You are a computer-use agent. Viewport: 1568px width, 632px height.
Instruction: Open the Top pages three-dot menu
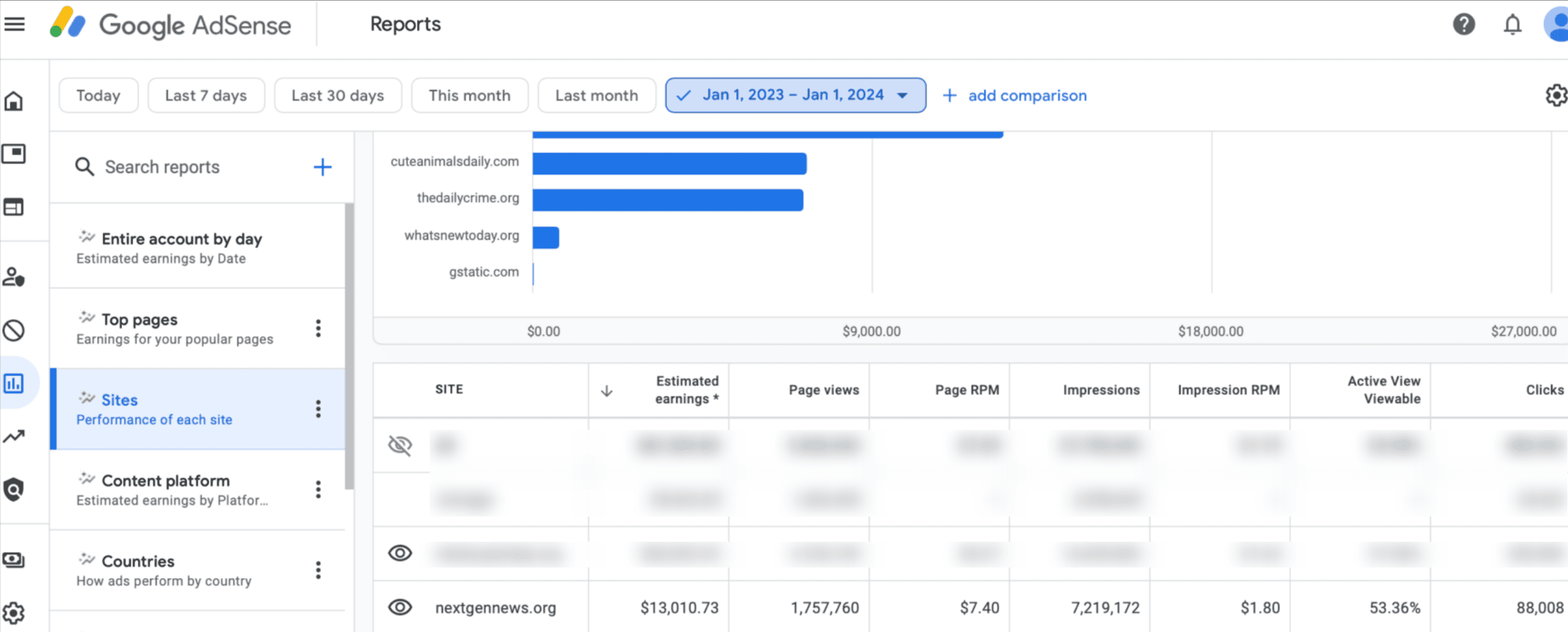[319, 328]
